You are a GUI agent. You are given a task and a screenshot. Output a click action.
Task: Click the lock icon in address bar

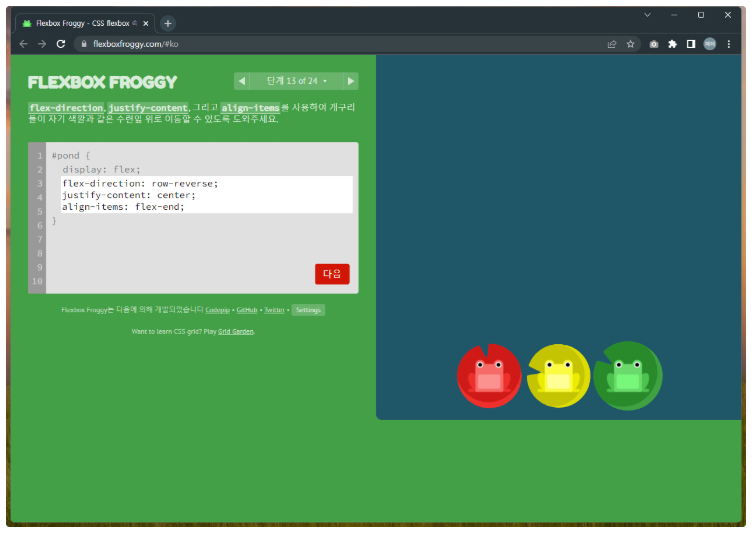(x=84, y=44)
